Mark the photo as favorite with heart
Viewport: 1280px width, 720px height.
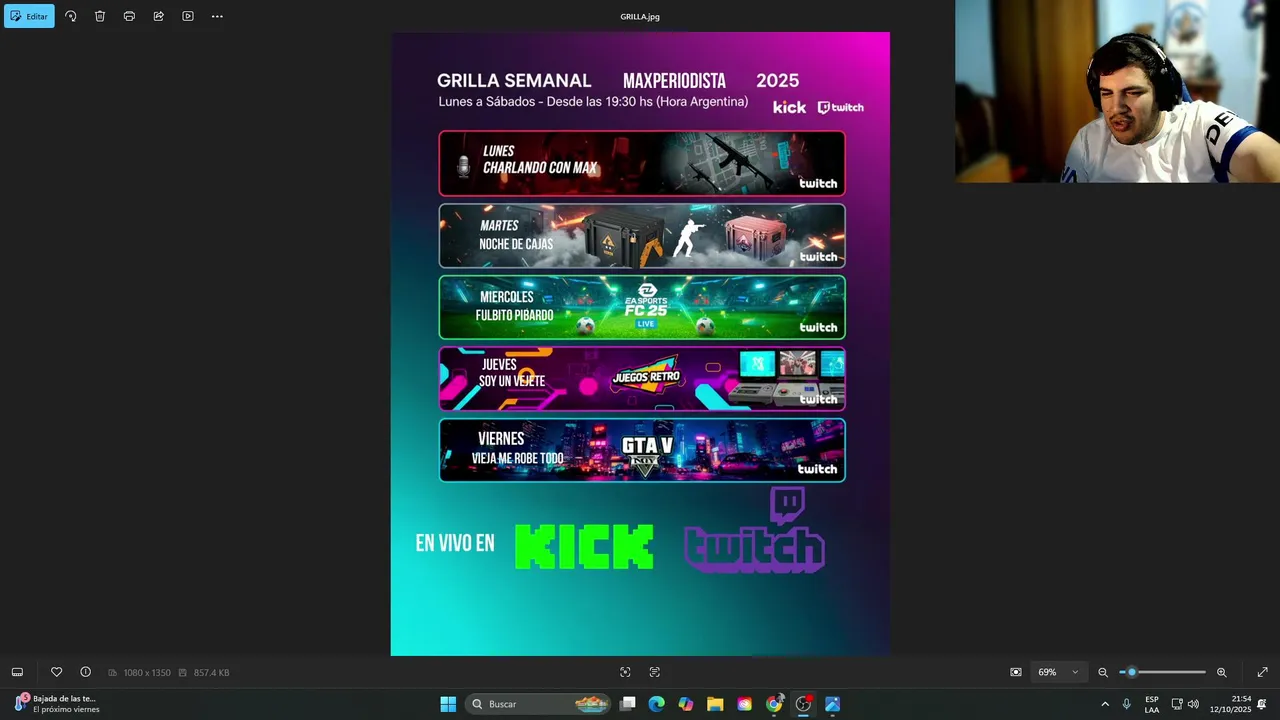(x=56, y=672)
